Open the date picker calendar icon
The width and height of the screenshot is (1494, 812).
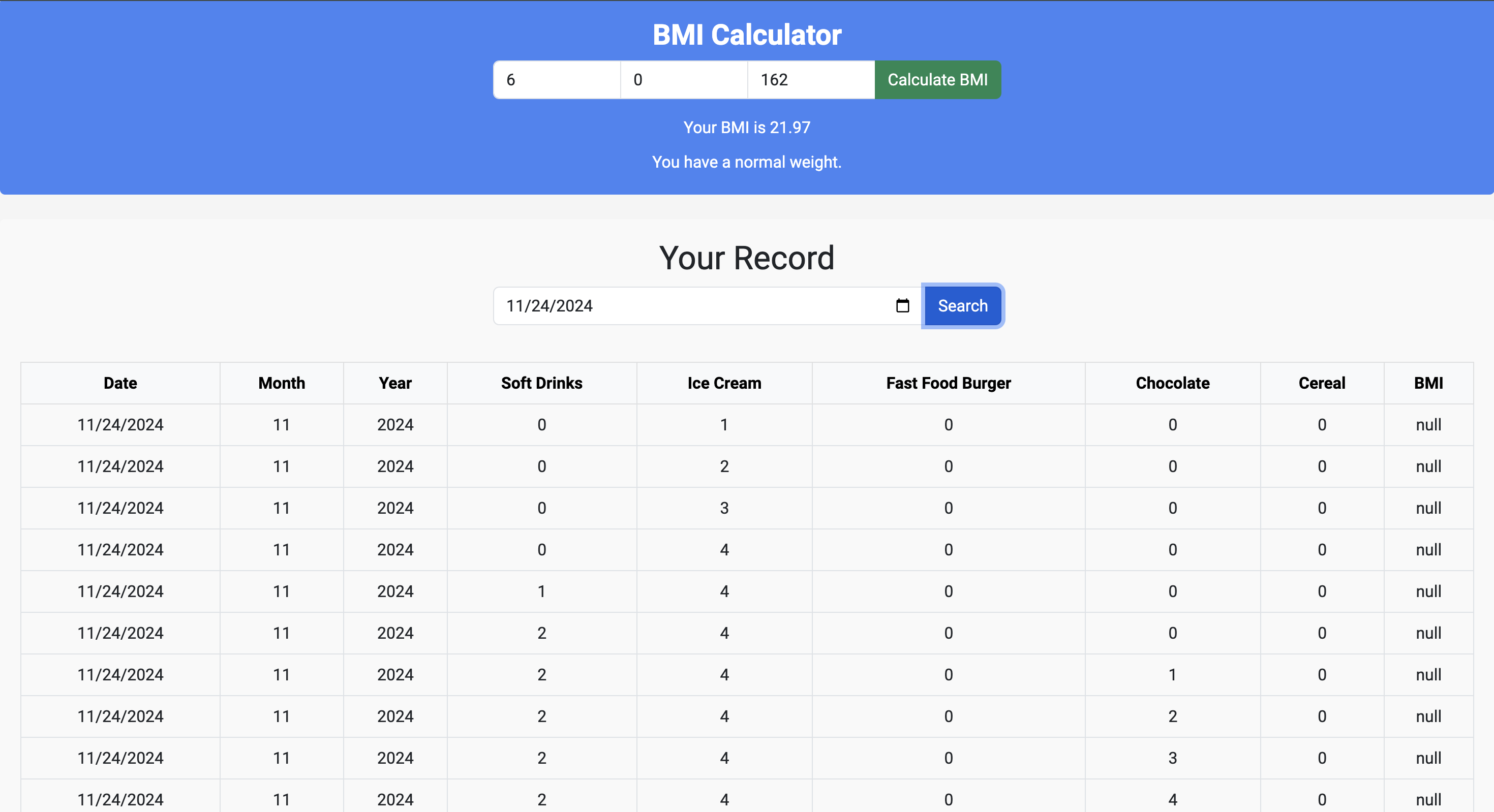click(902, 305)
